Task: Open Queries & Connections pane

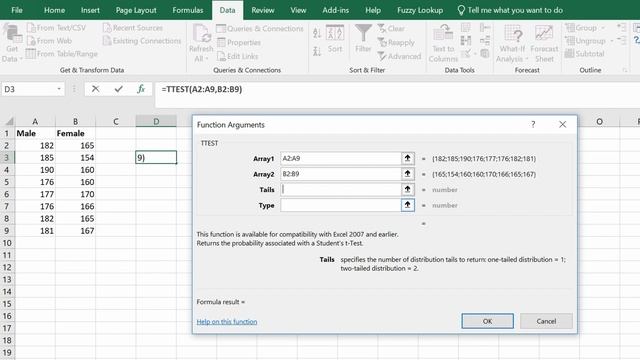Action: coord(260,29)
